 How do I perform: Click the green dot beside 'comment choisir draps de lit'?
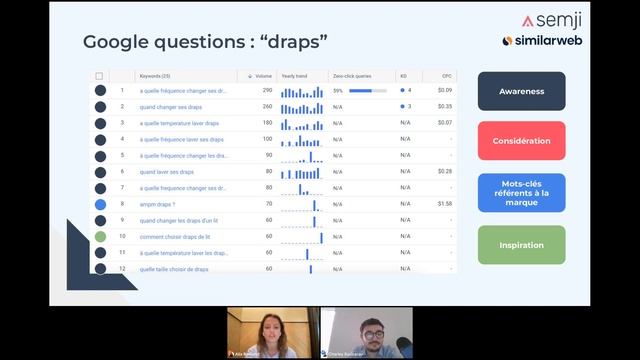(x=100, y=236)
